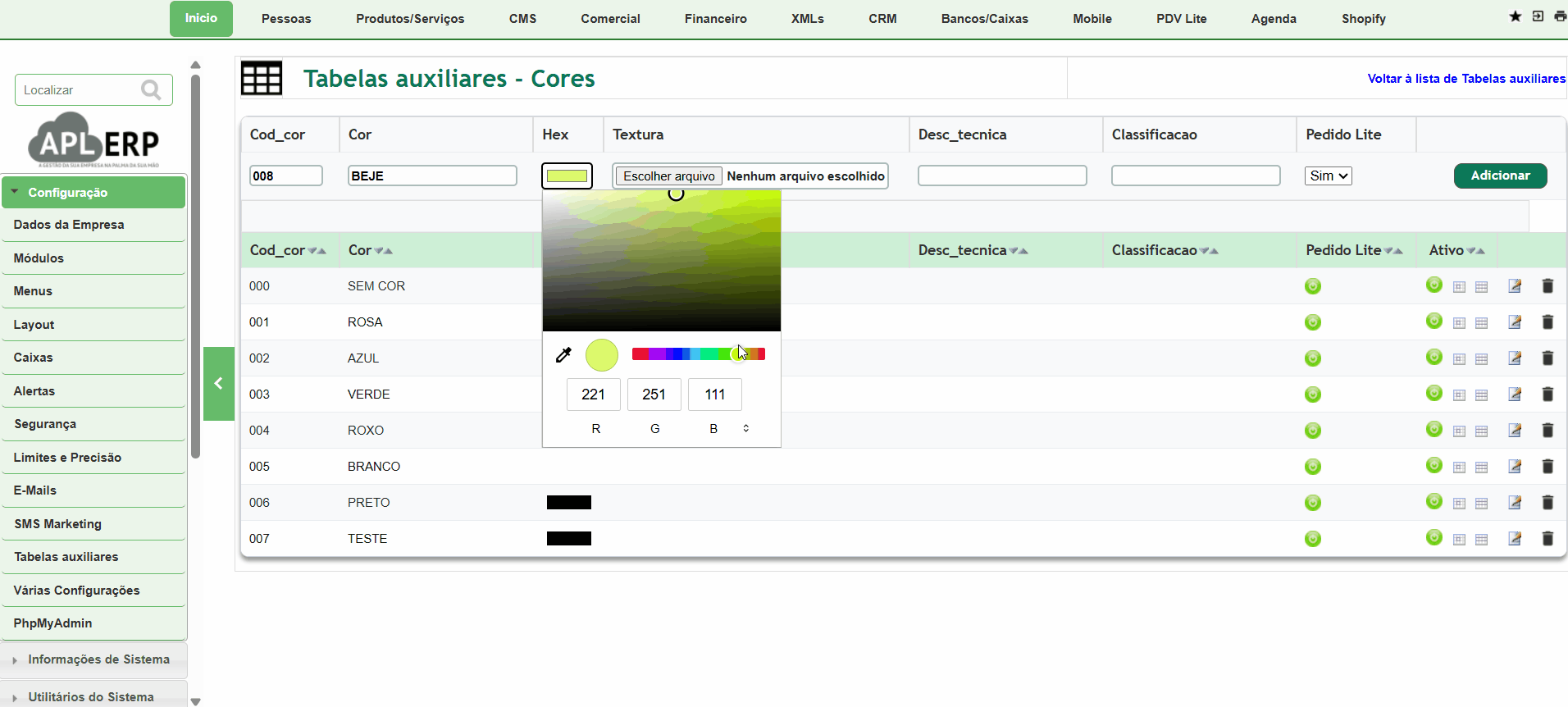Open the Pedido Lite Sim dropdown
The width and height of the screenshot is (1568, 707).
pyautogui.click(x=1328, y=176)
